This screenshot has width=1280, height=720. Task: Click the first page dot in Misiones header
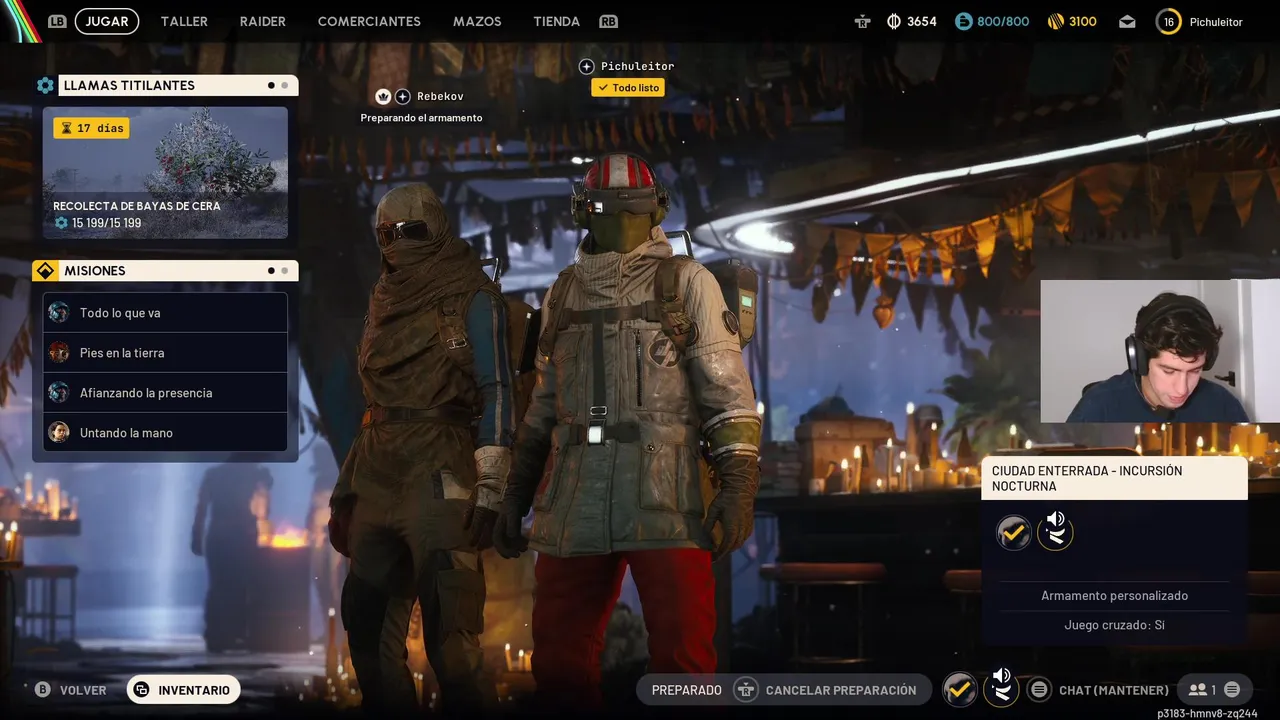point(271,270)
